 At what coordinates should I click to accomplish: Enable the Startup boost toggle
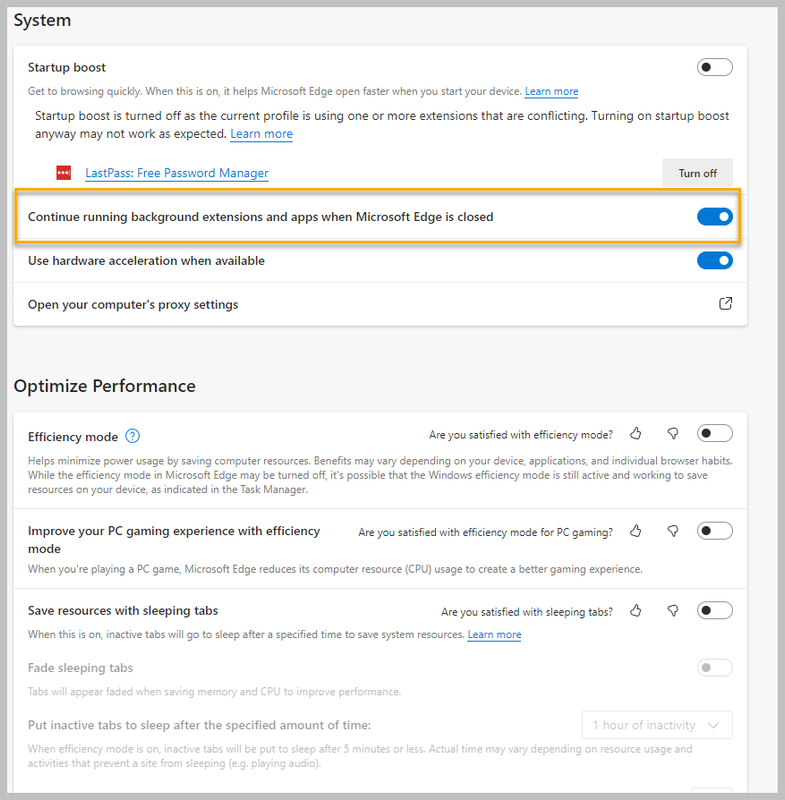(x=714, y=68)
